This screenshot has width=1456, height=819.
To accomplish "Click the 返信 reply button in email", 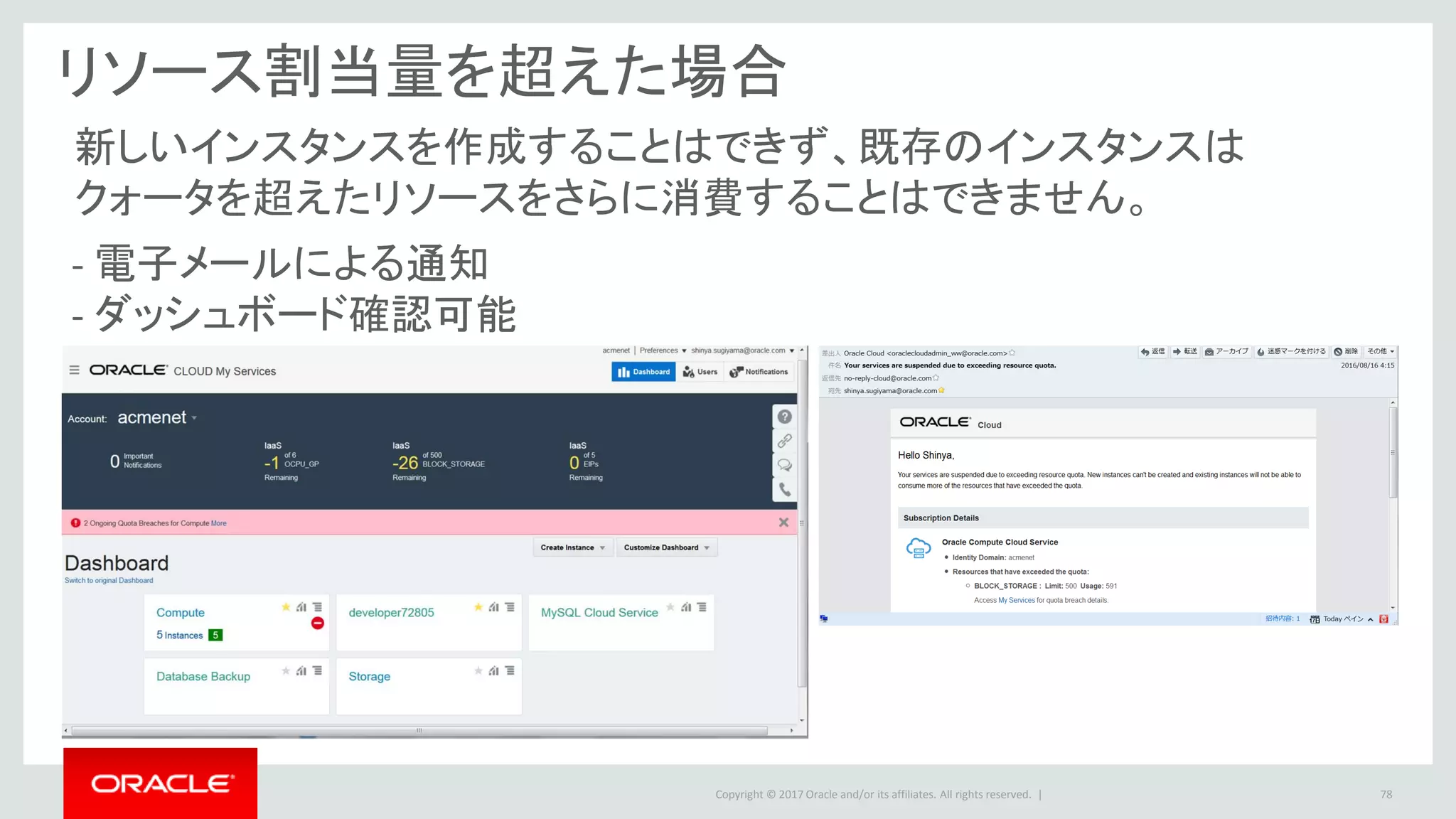I will click(1152, 351).
